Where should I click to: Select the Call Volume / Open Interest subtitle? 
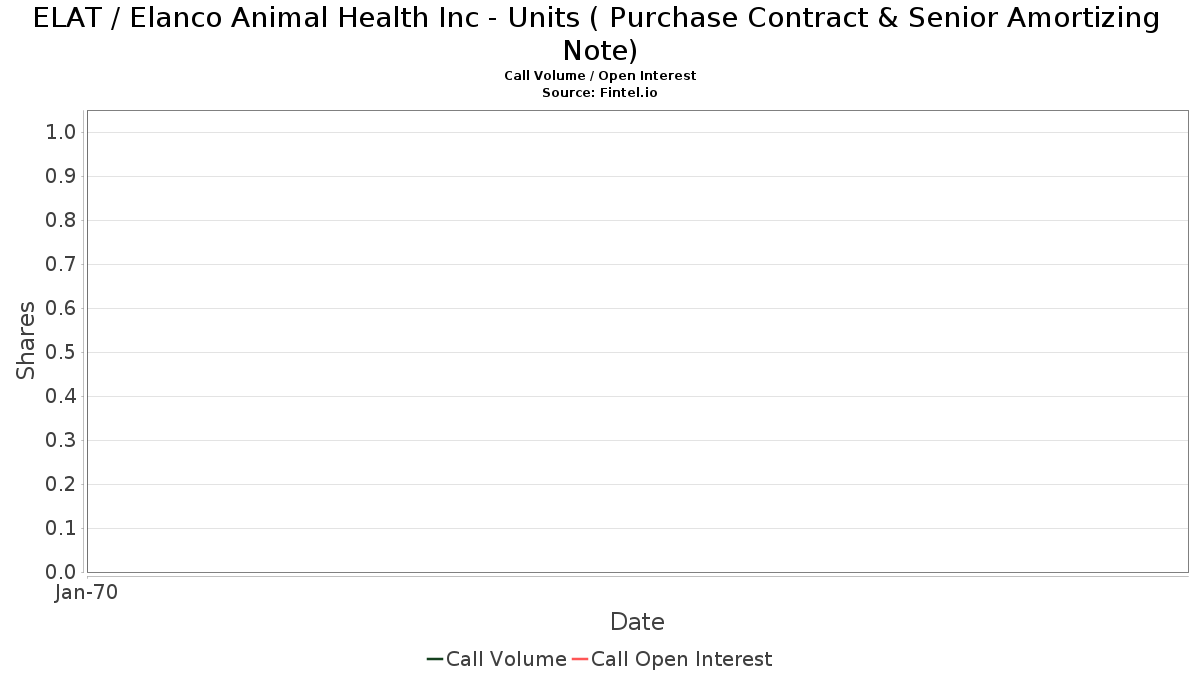600,76
